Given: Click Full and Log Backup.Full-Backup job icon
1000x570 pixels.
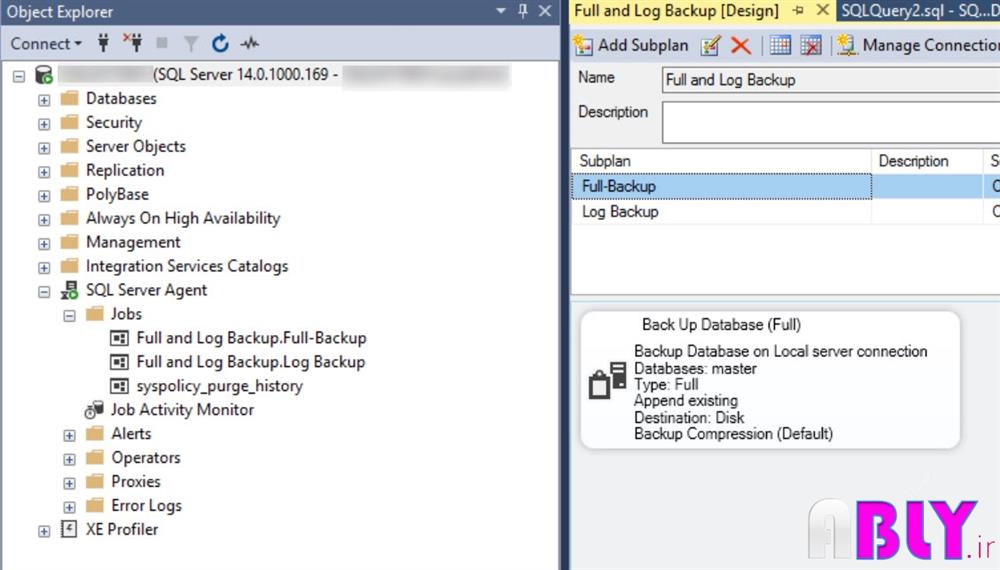Looking at the screenshot, I should tap(119, 338).
